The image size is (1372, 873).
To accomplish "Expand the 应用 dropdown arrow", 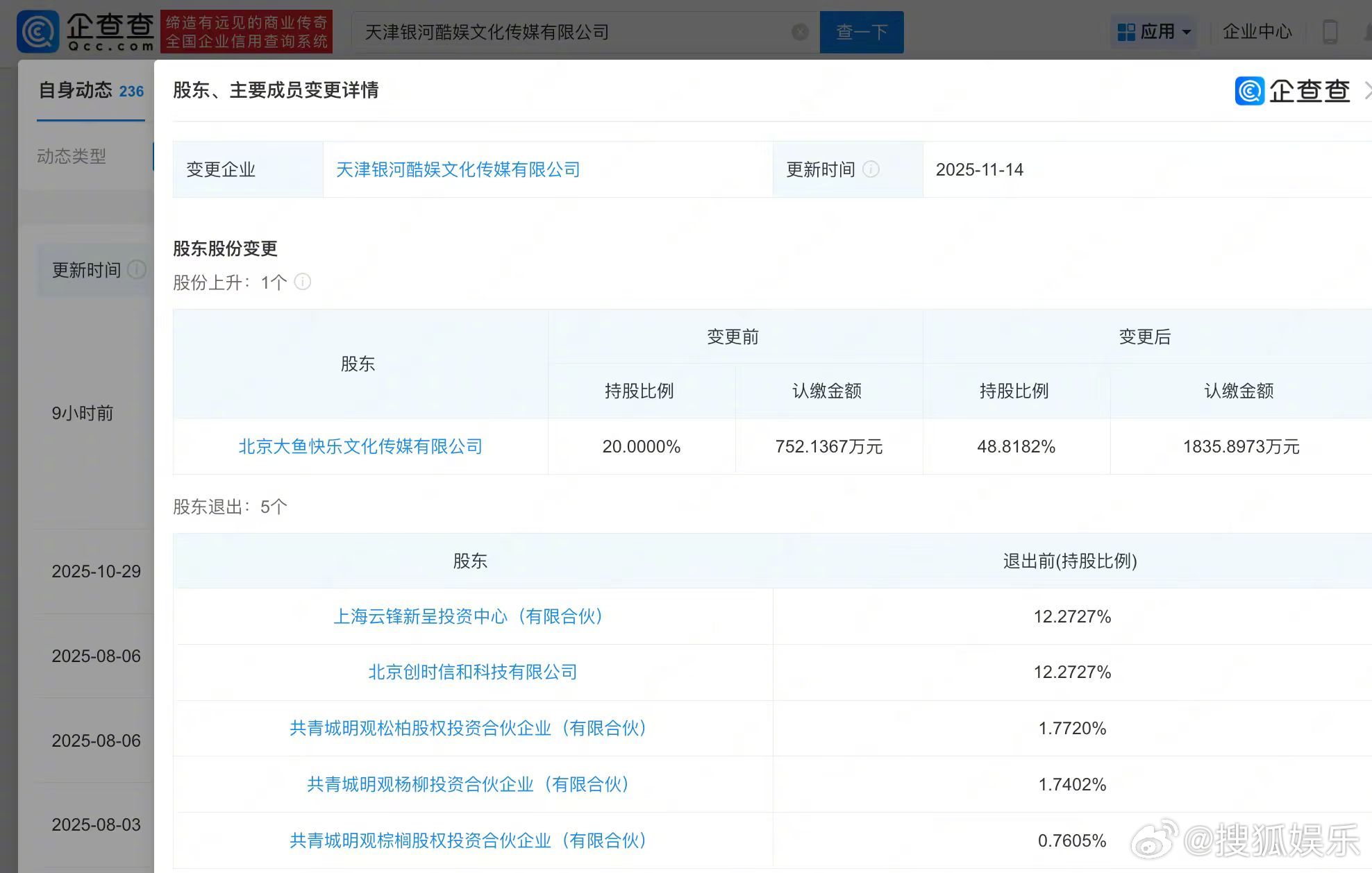I will pos(1187,32).
